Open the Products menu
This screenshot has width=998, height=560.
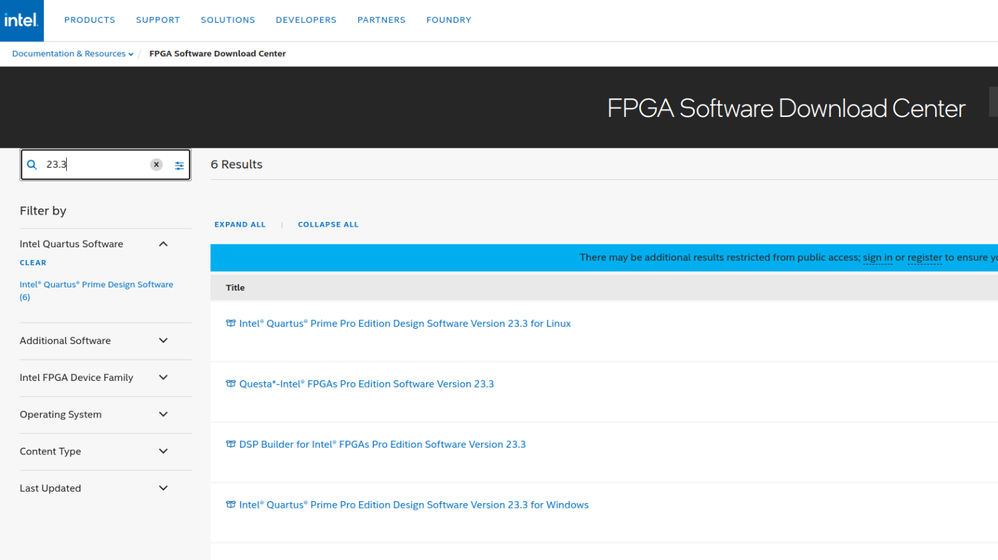coord(90,20)
